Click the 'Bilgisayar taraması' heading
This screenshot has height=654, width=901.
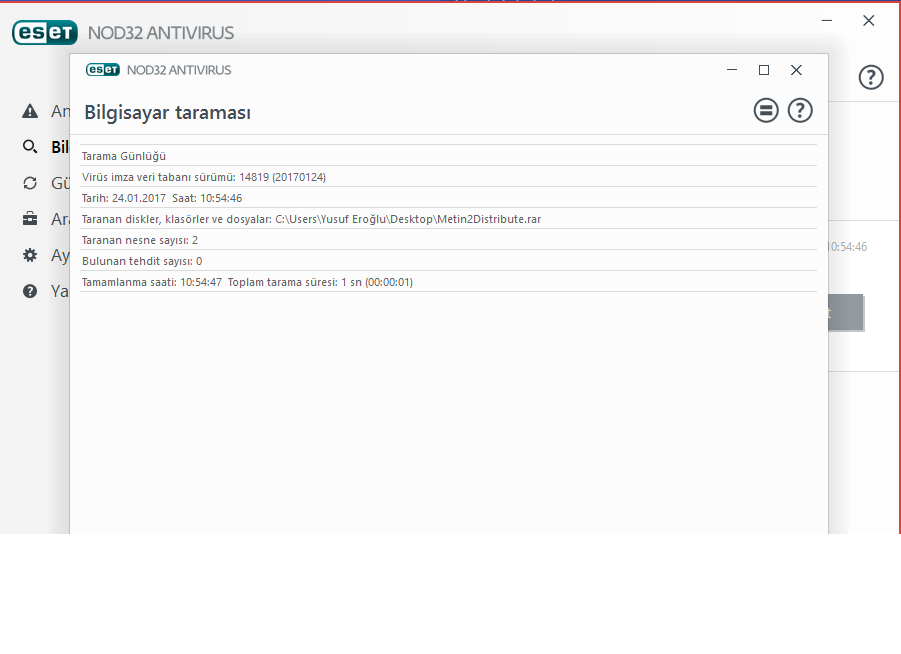[x=168, y=113]
